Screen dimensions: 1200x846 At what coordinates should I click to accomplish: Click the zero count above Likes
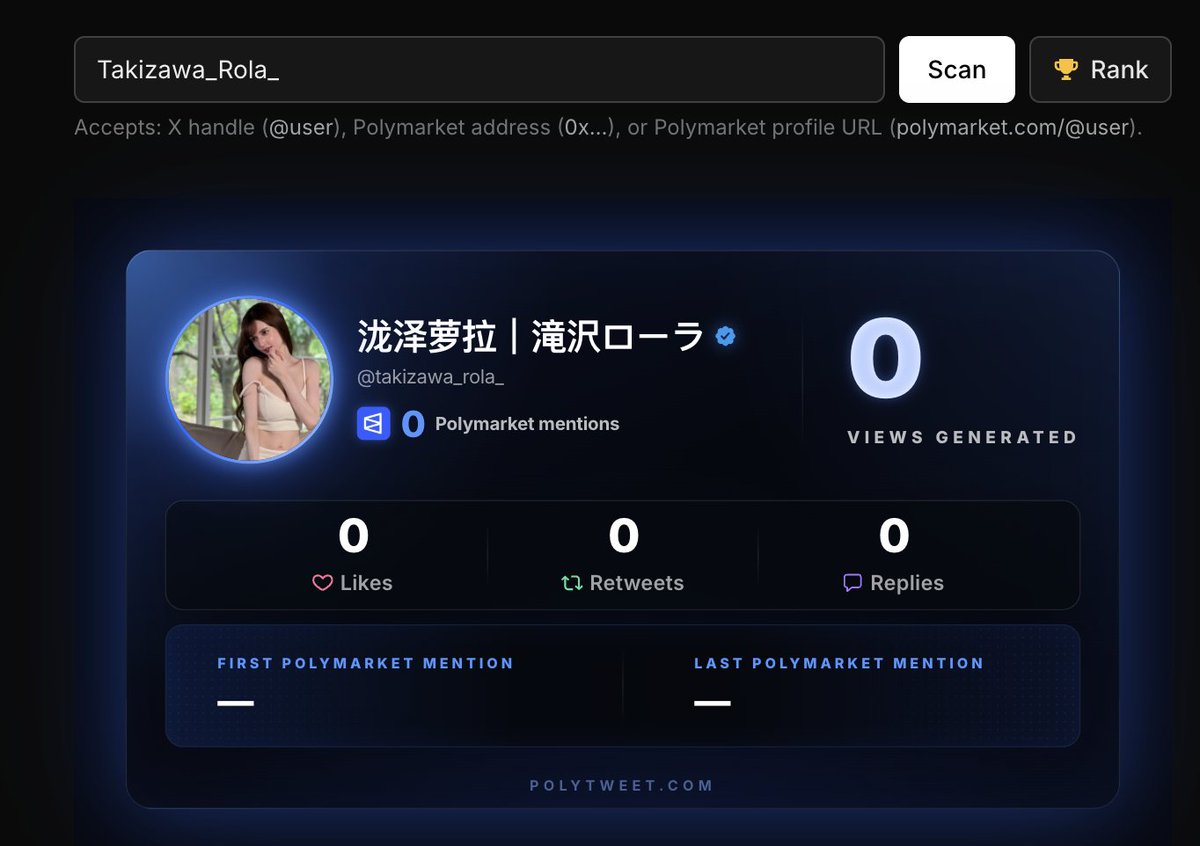(353, 536)
